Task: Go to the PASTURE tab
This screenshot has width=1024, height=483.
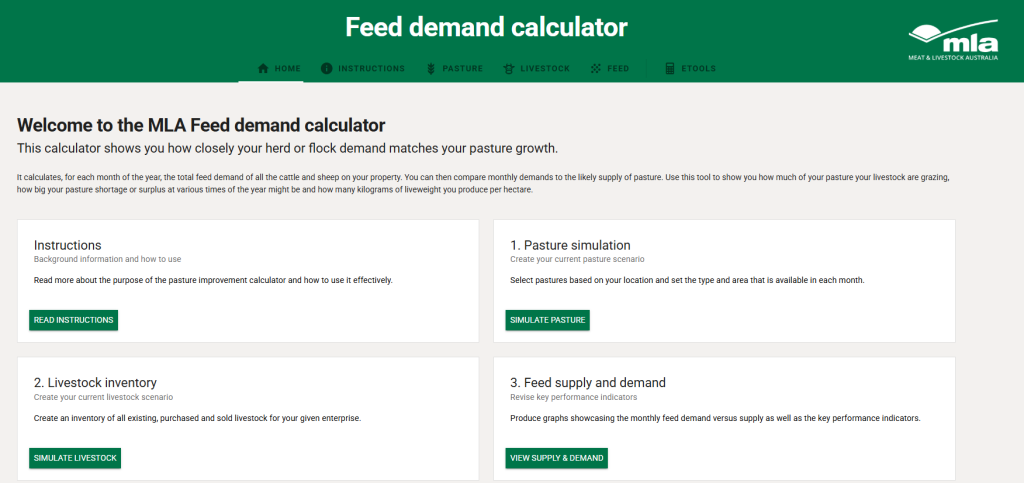Action: point(455,69)
